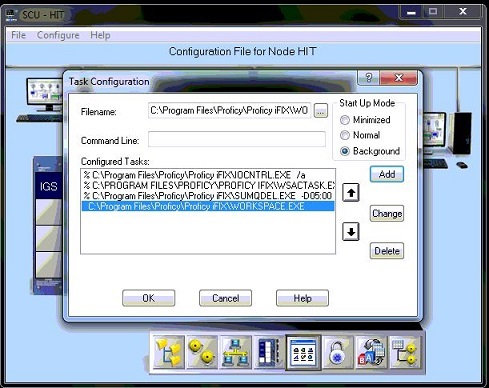
Task: Open the Configure menu
Action: 58,35
